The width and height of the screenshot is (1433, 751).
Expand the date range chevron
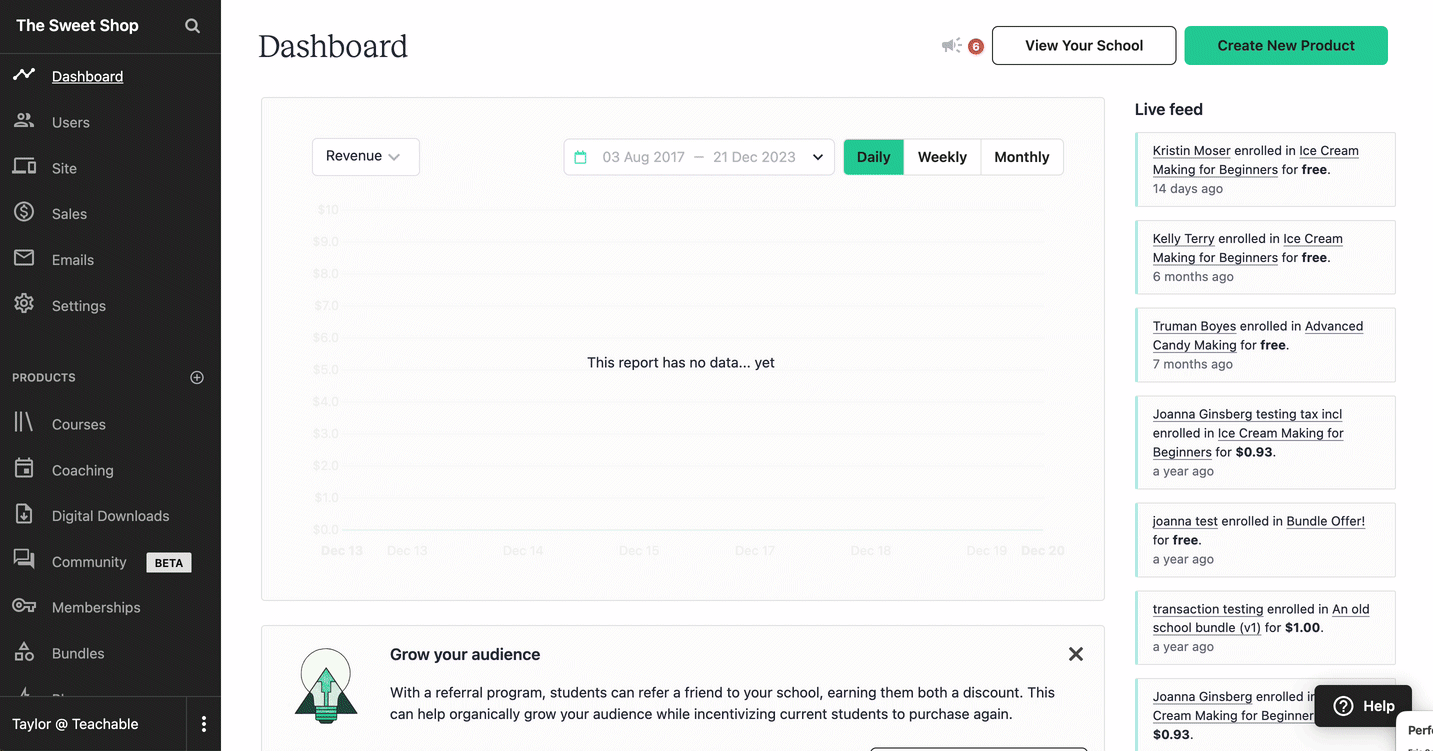pyautogui.click(x=818, y=157)
